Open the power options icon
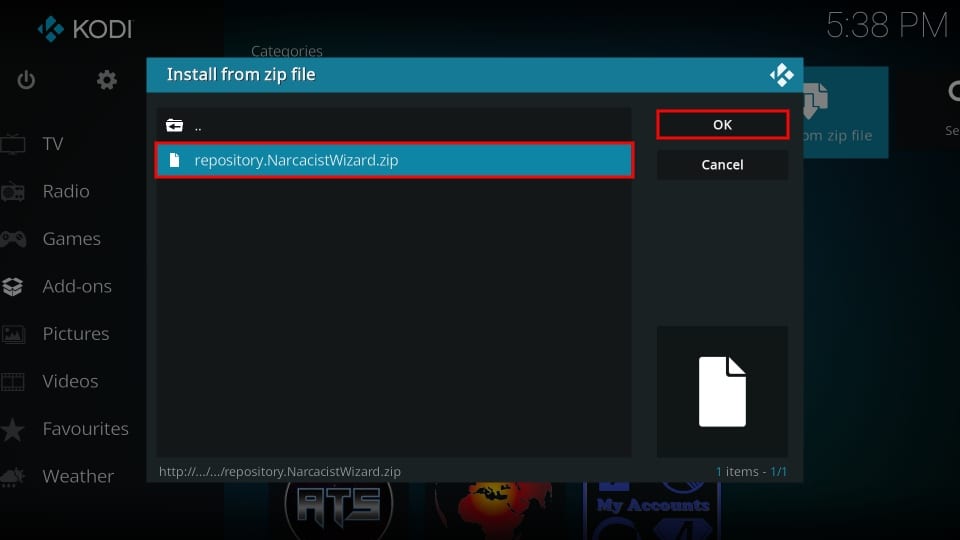The width and height of the screenshot is (960, 540). 26,80
